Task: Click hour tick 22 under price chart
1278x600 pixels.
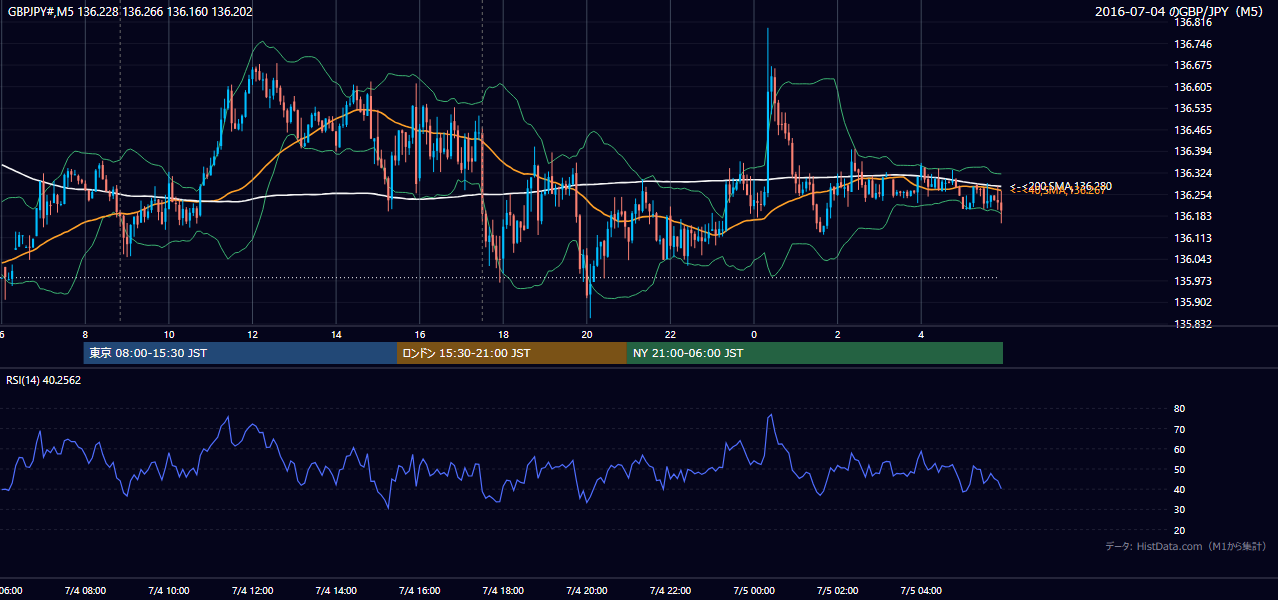Action: click(x=670, y=334)
